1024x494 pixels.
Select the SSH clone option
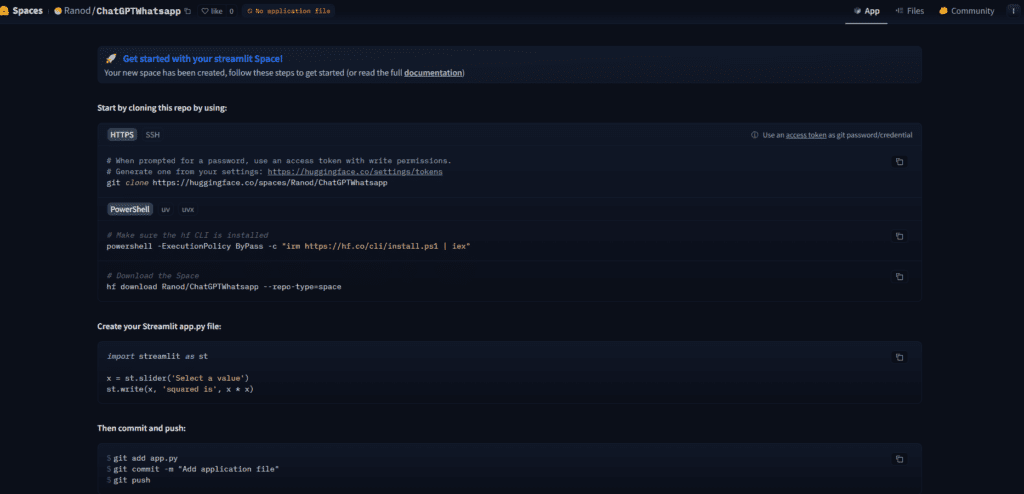click(152, 135)
